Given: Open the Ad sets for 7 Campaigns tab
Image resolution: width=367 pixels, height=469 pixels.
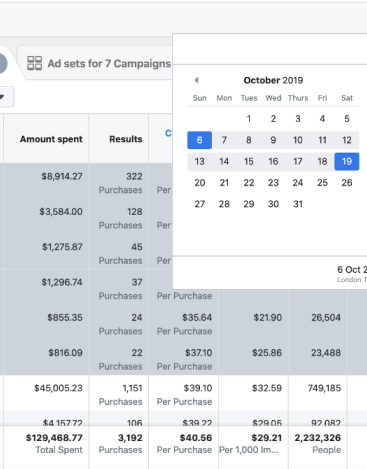Looking at the screenshot, I should tap(99, 63).
